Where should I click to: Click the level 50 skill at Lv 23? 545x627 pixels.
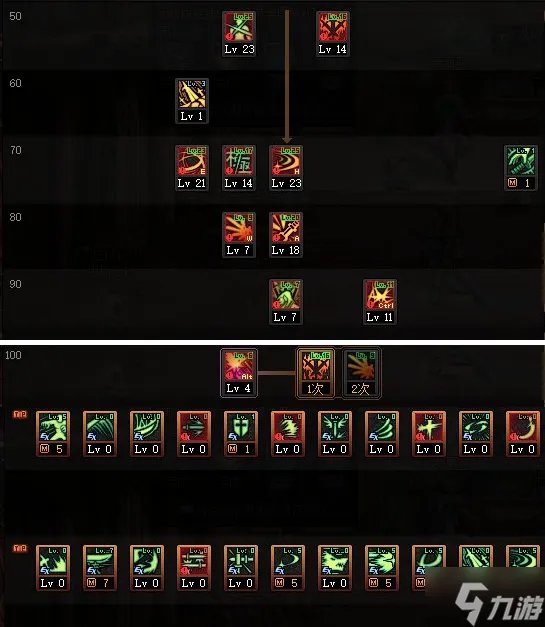point(239,34)
